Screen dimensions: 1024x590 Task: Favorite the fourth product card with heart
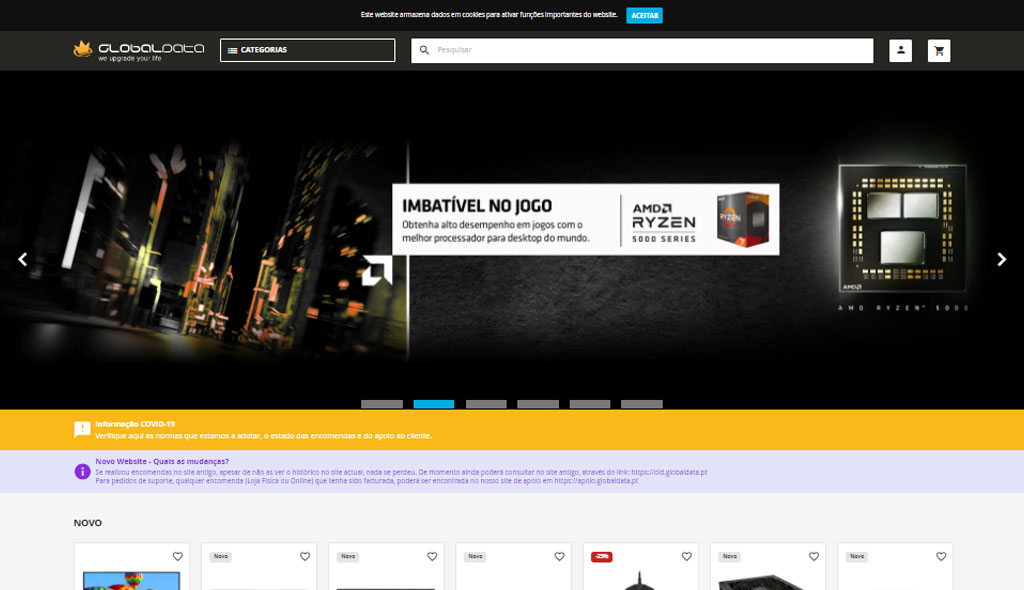coord(560,557)
